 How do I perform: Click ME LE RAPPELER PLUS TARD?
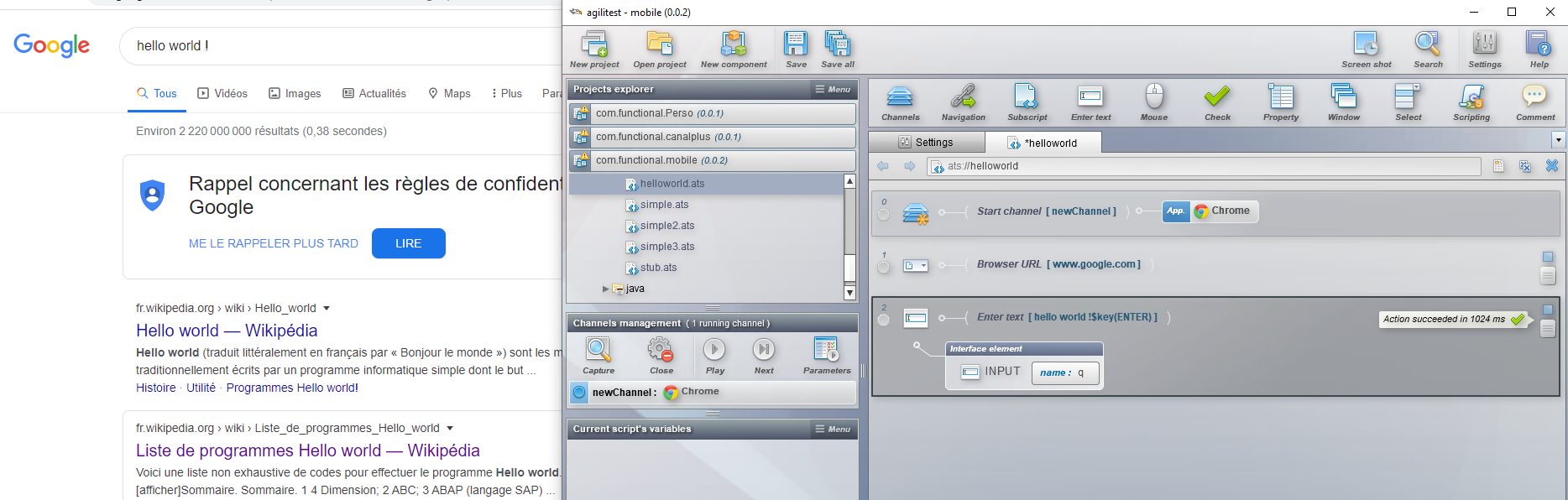274,243
